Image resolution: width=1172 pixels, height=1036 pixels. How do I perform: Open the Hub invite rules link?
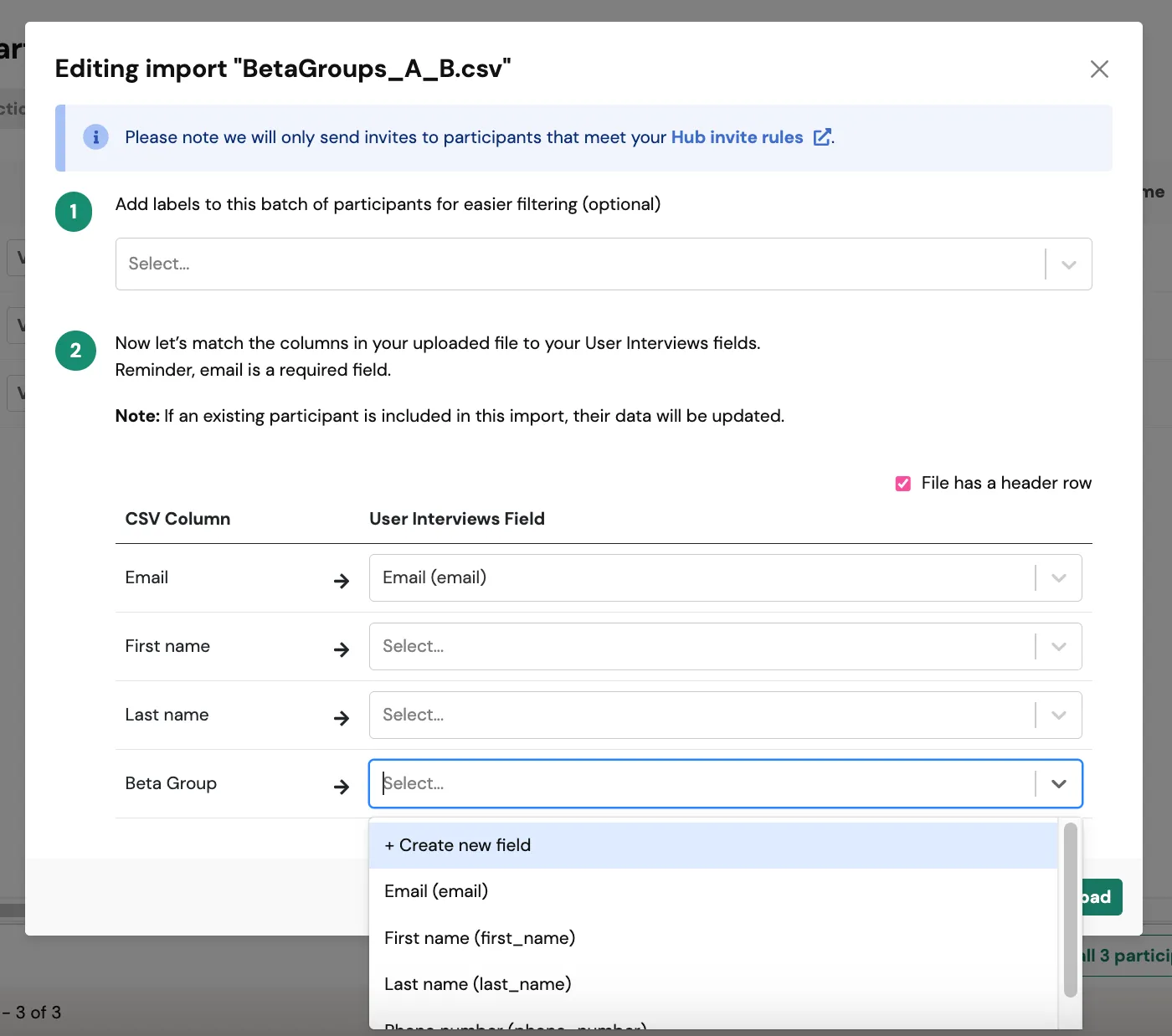coord(737,137)
